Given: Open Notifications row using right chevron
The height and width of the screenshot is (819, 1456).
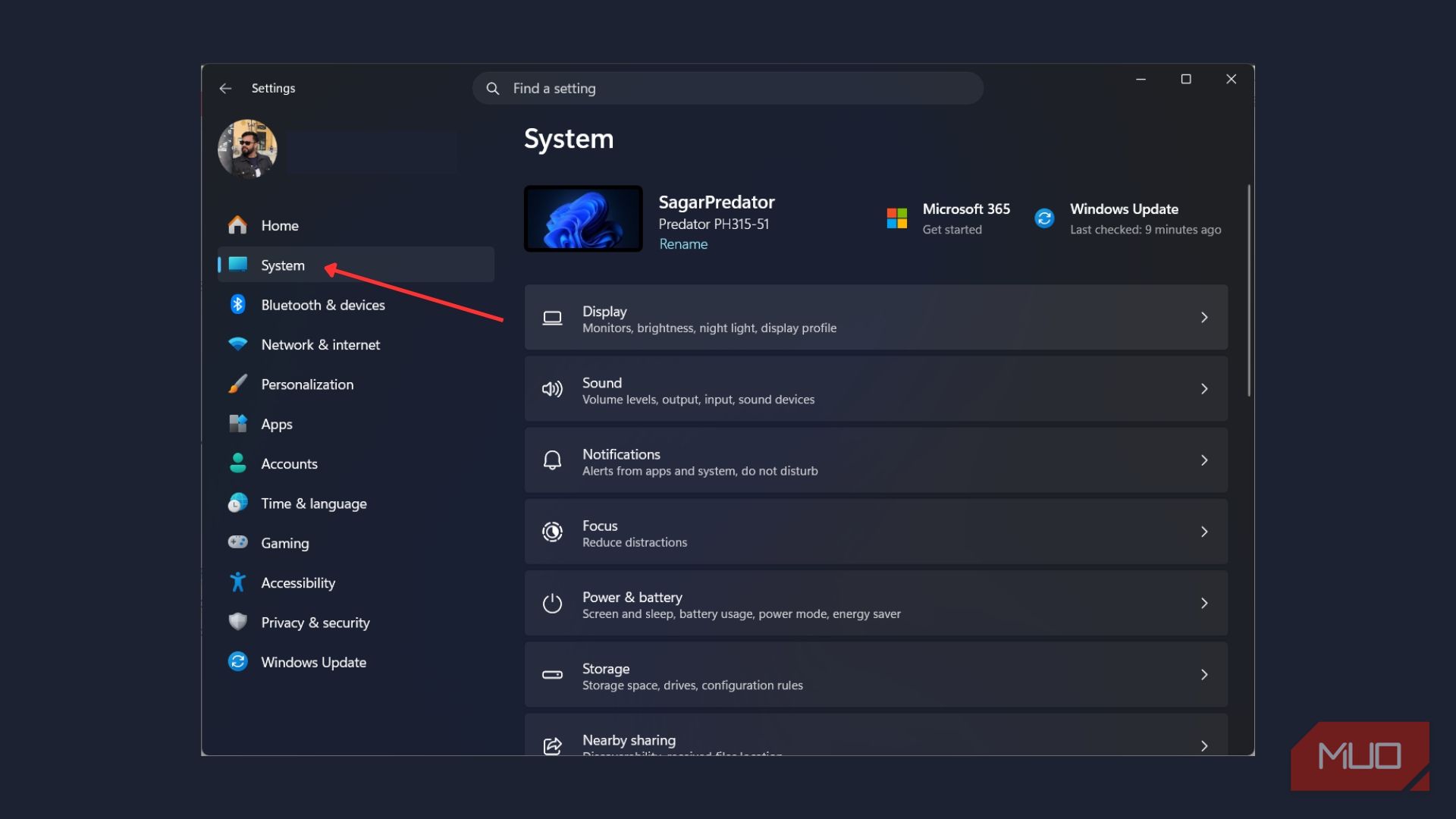Looking at the screenshot, I should 1204,460.
